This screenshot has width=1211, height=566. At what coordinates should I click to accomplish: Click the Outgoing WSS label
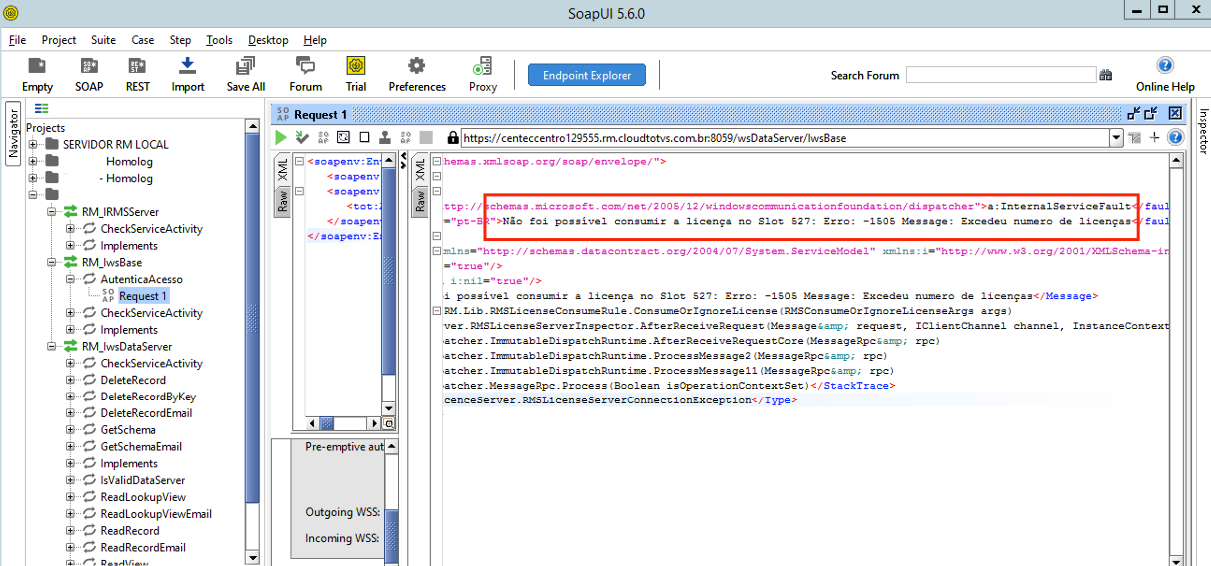pyautogui.click(x=342, y=512)
